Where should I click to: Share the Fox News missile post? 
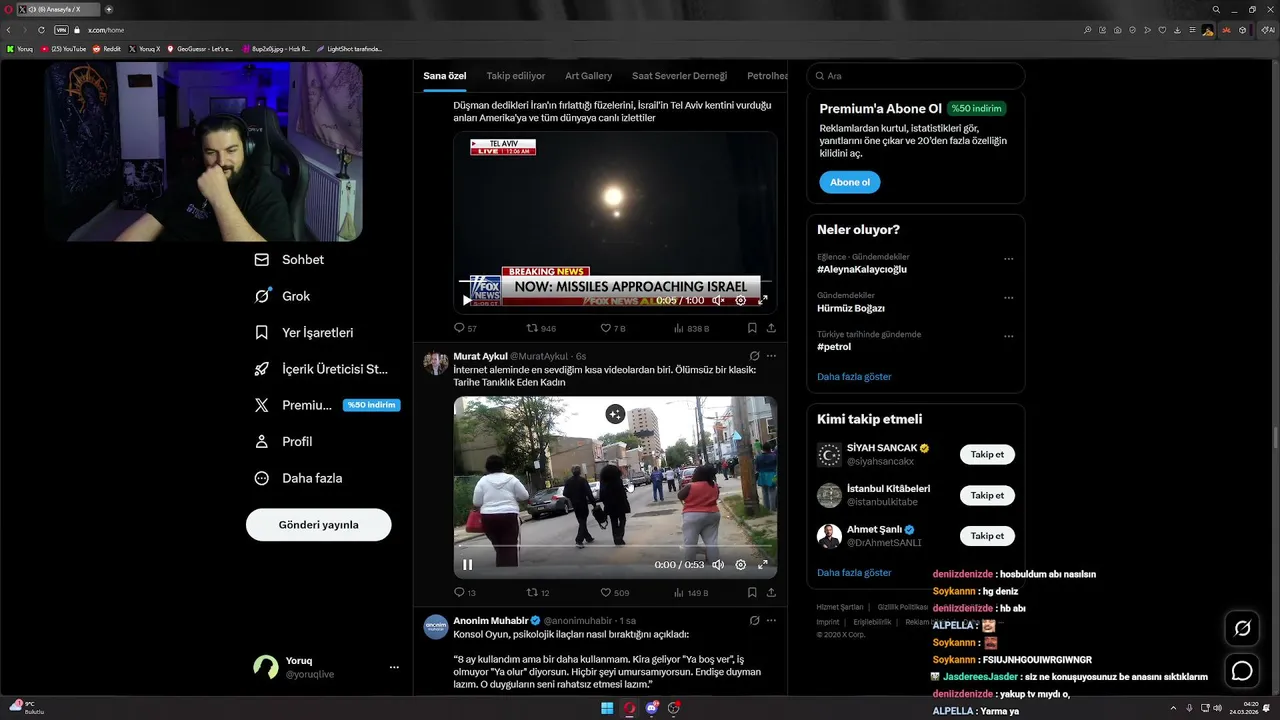click(x=771, y=327)
